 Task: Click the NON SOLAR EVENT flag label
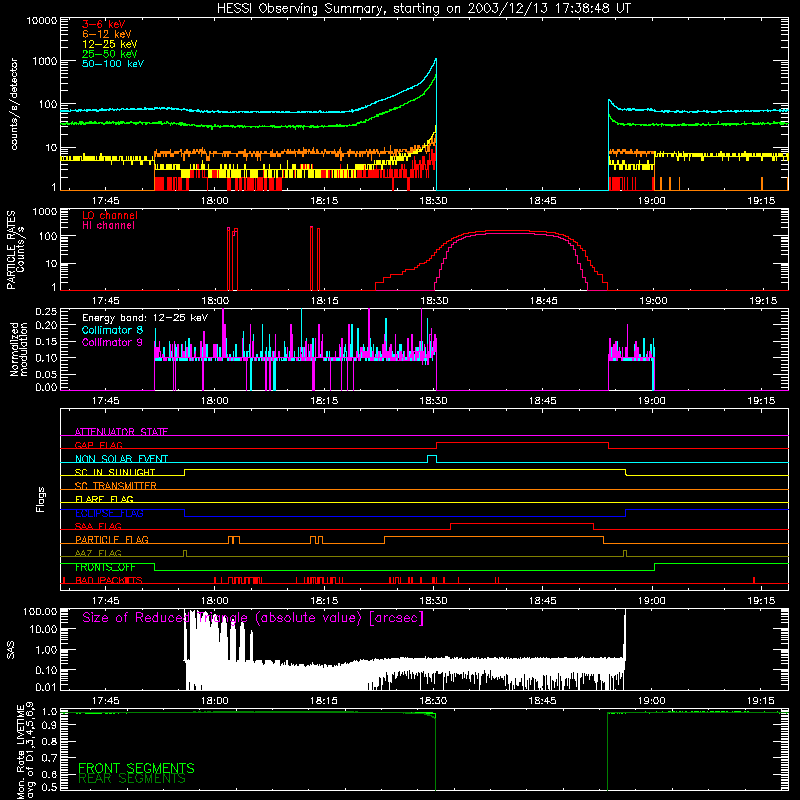[121, 459]
